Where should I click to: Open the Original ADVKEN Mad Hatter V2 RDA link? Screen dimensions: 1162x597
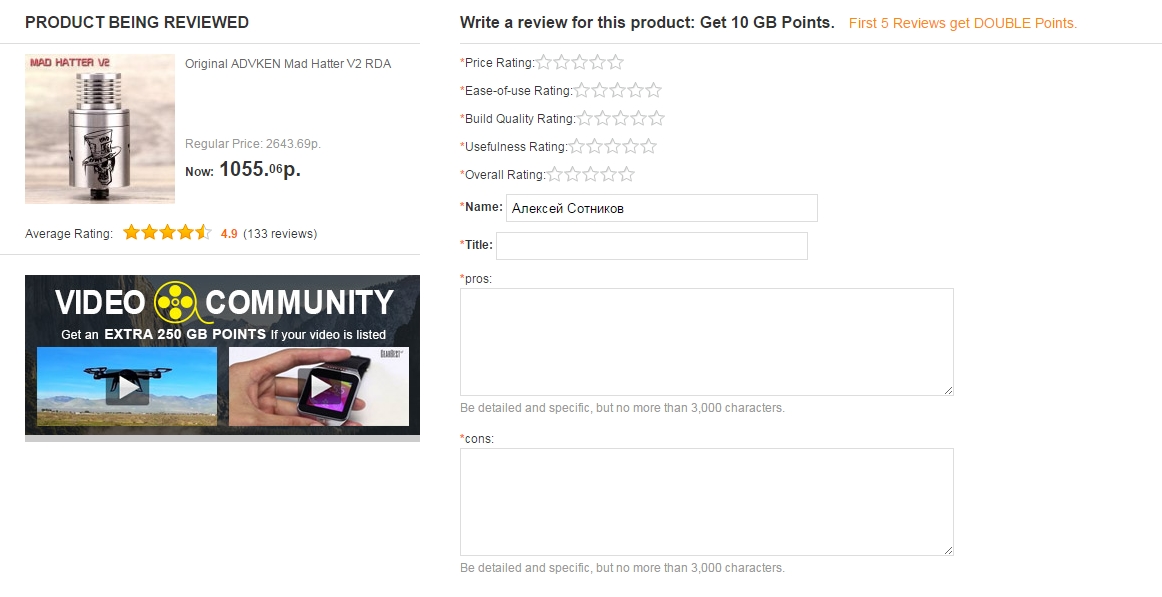pyautogui.click(x=288, y=64)
